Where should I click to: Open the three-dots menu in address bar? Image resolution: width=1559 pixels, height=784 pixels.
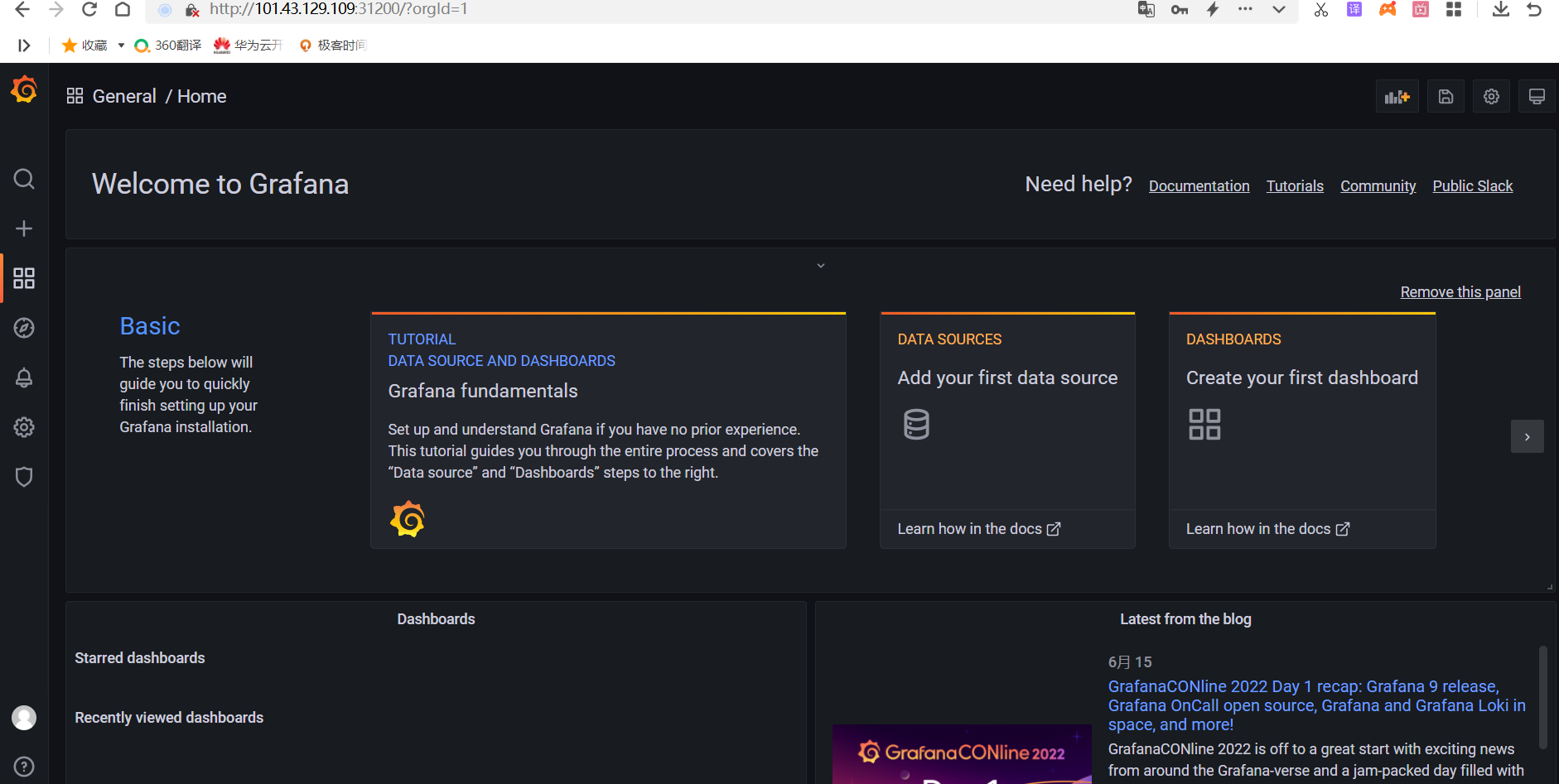tap(1245, 9)
